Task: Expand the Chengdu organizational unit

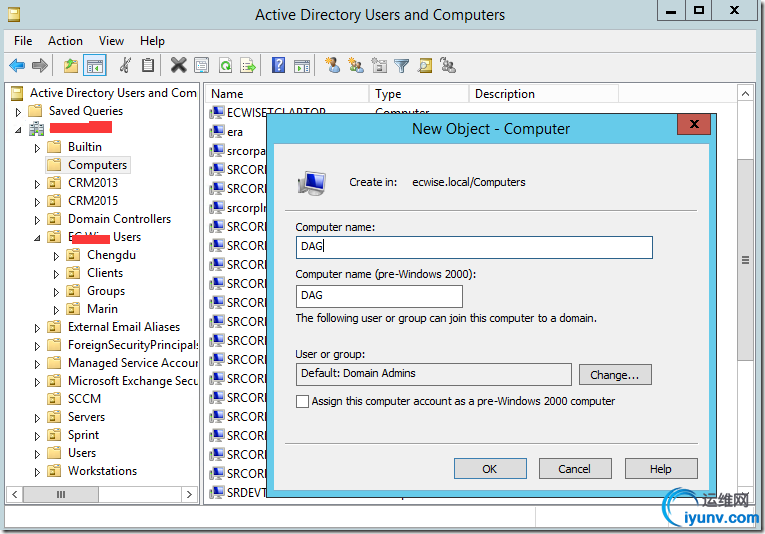Action: pos(56,257)
